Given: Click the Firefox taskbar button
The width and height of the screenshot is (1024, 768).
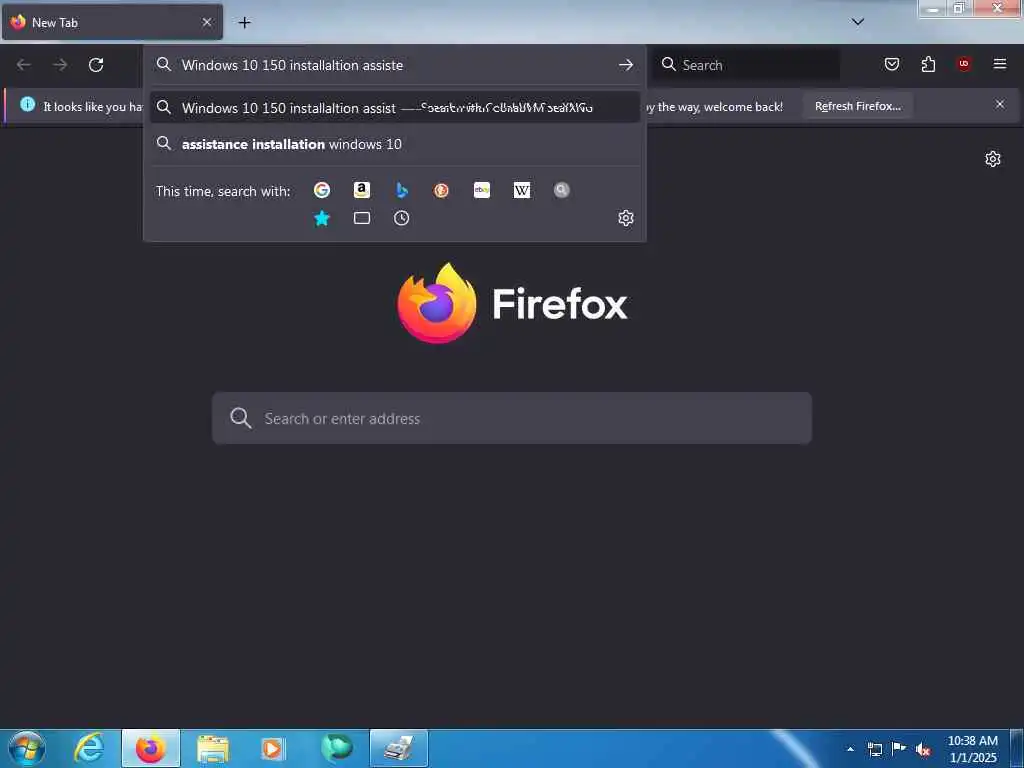Looking at the screenshot, I should click(x=151, y=748).
